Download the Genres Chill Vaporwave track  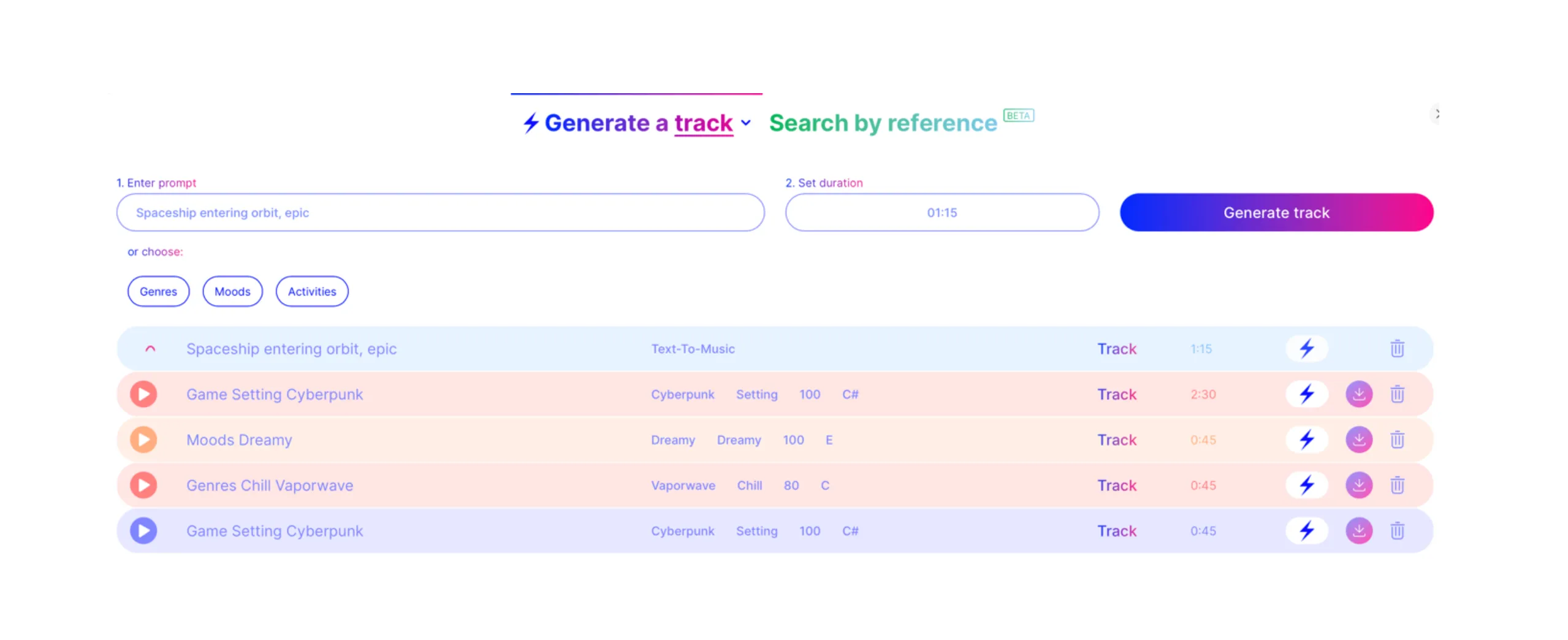tap(1358, 485)
